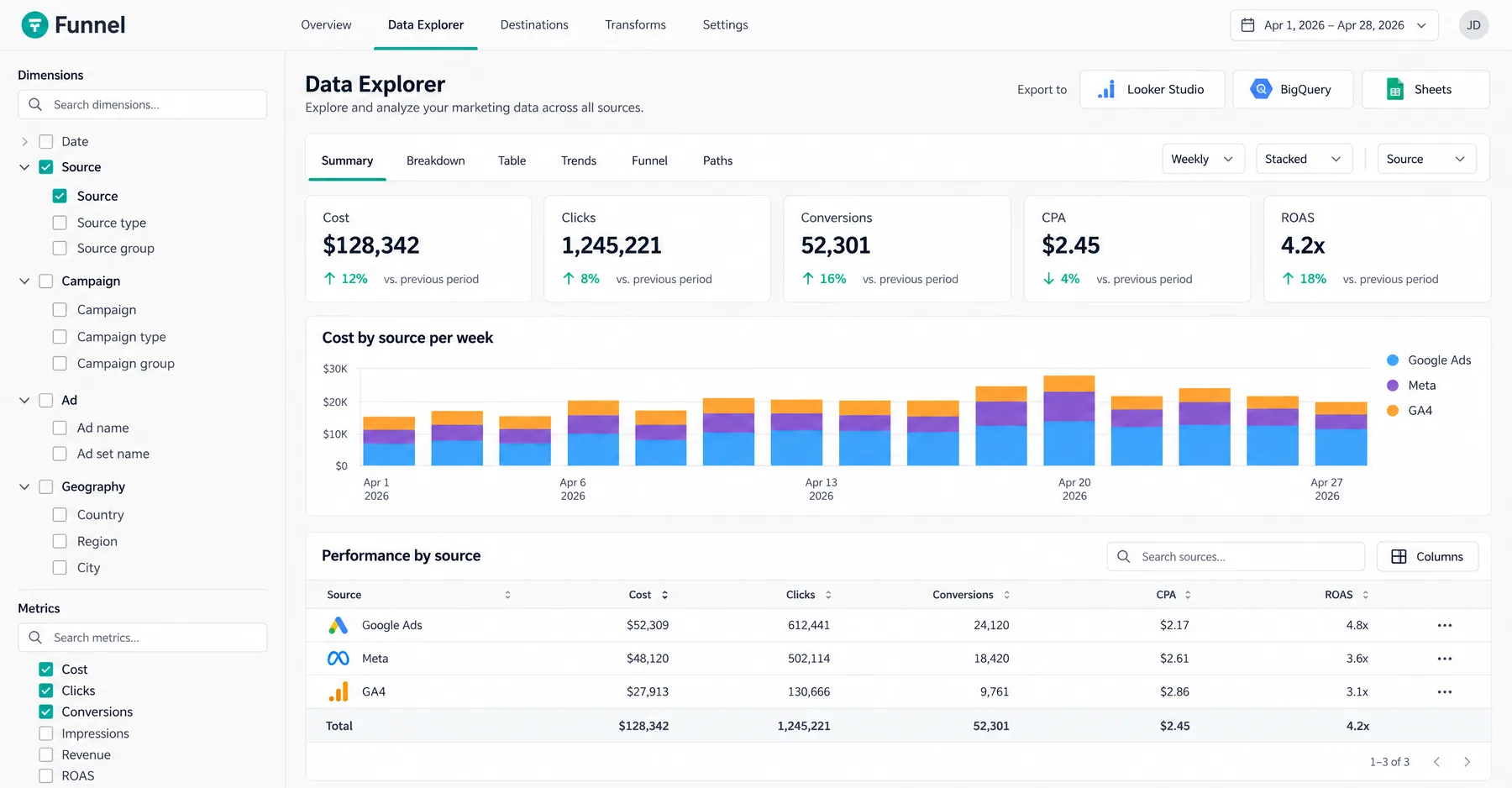Switch to the Breakdown tab
Screen dimensions: 1512x788
(x=436, y=160)
